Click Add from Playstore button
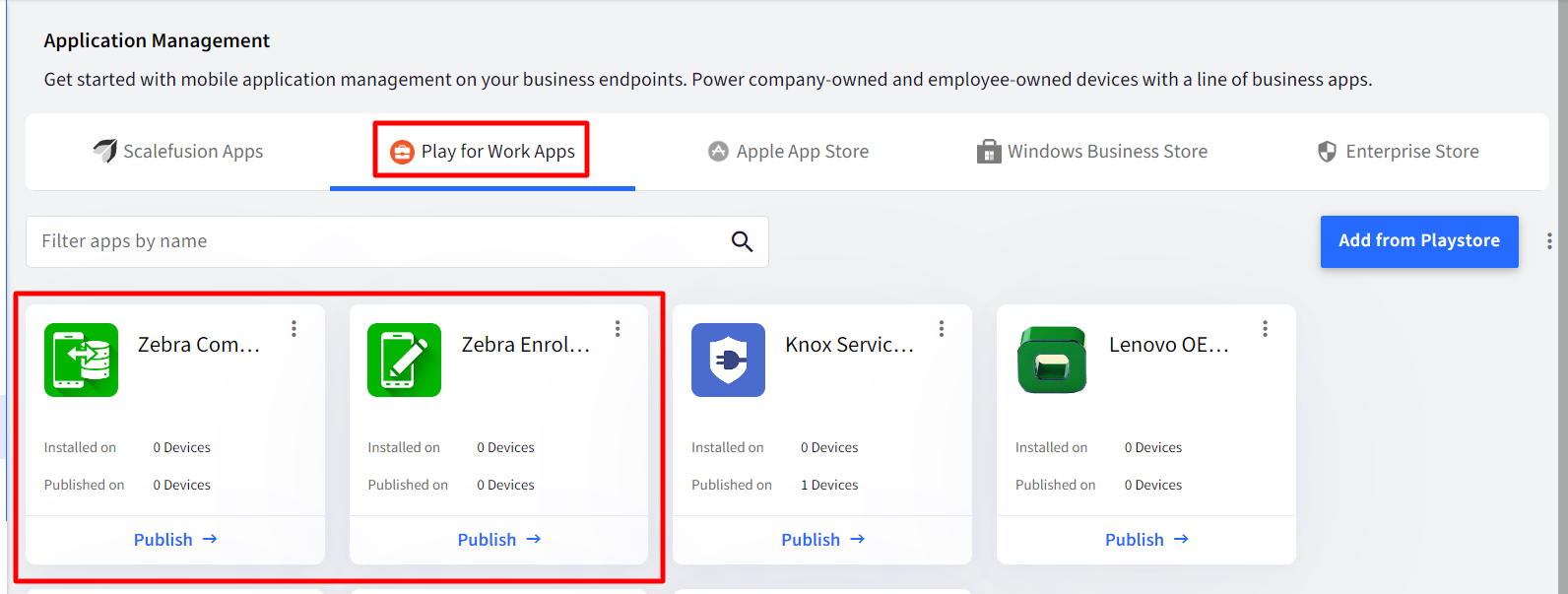 tap(1419, 241)
